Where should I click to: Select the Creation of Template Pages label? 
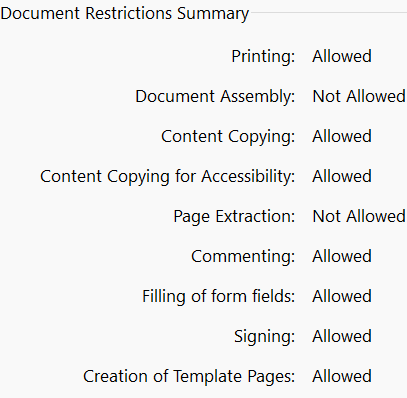tap(189, 377)
